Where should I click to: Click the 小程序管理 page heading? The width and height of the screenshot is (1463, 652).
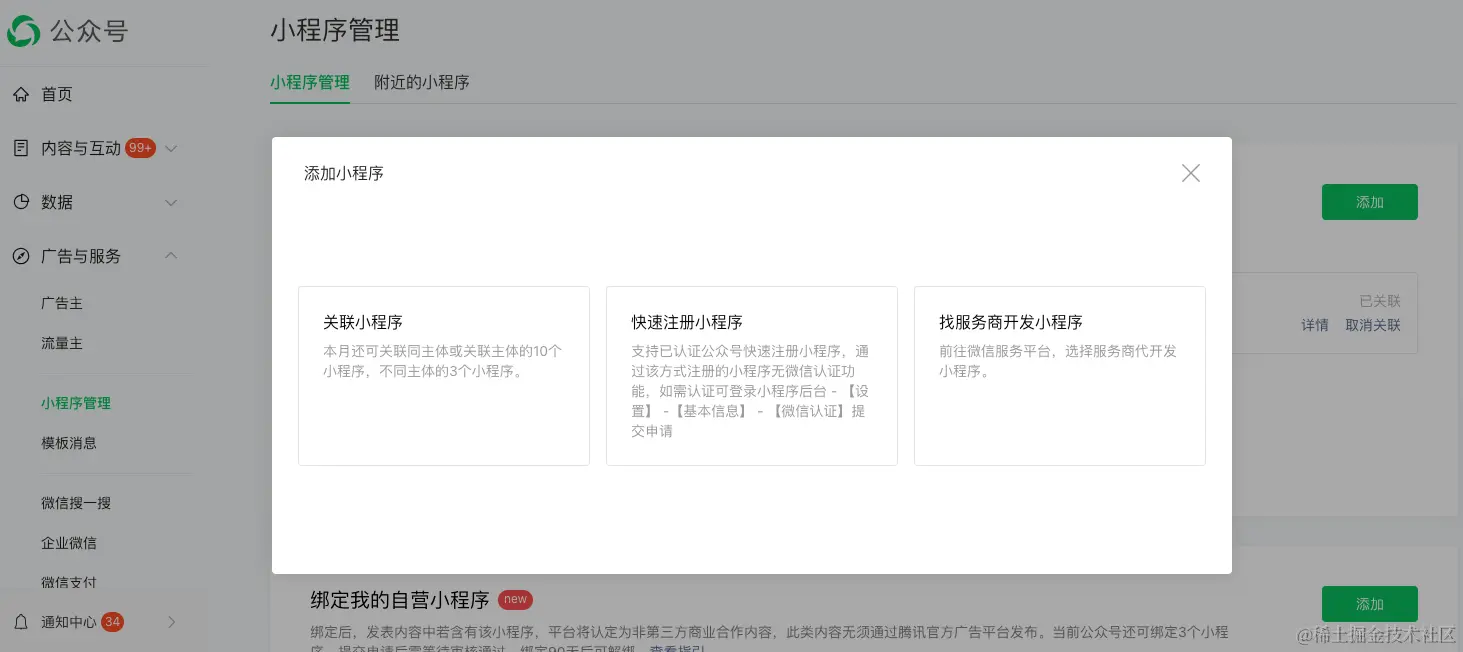(x=335, y=31)
